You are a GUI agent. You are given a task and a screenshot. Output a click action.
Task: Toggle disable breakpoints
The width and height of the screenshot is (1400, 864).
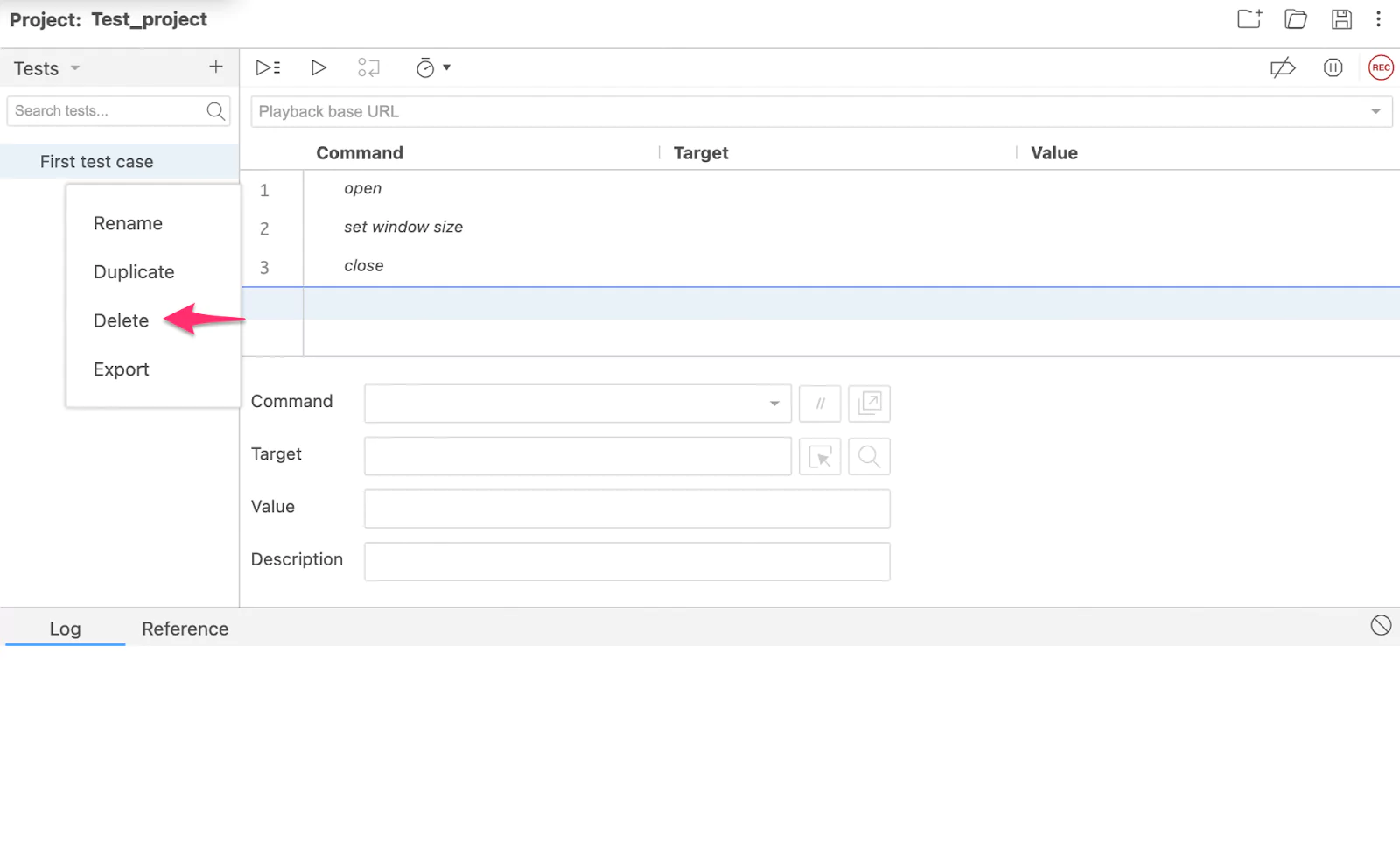click(1283, 67)
